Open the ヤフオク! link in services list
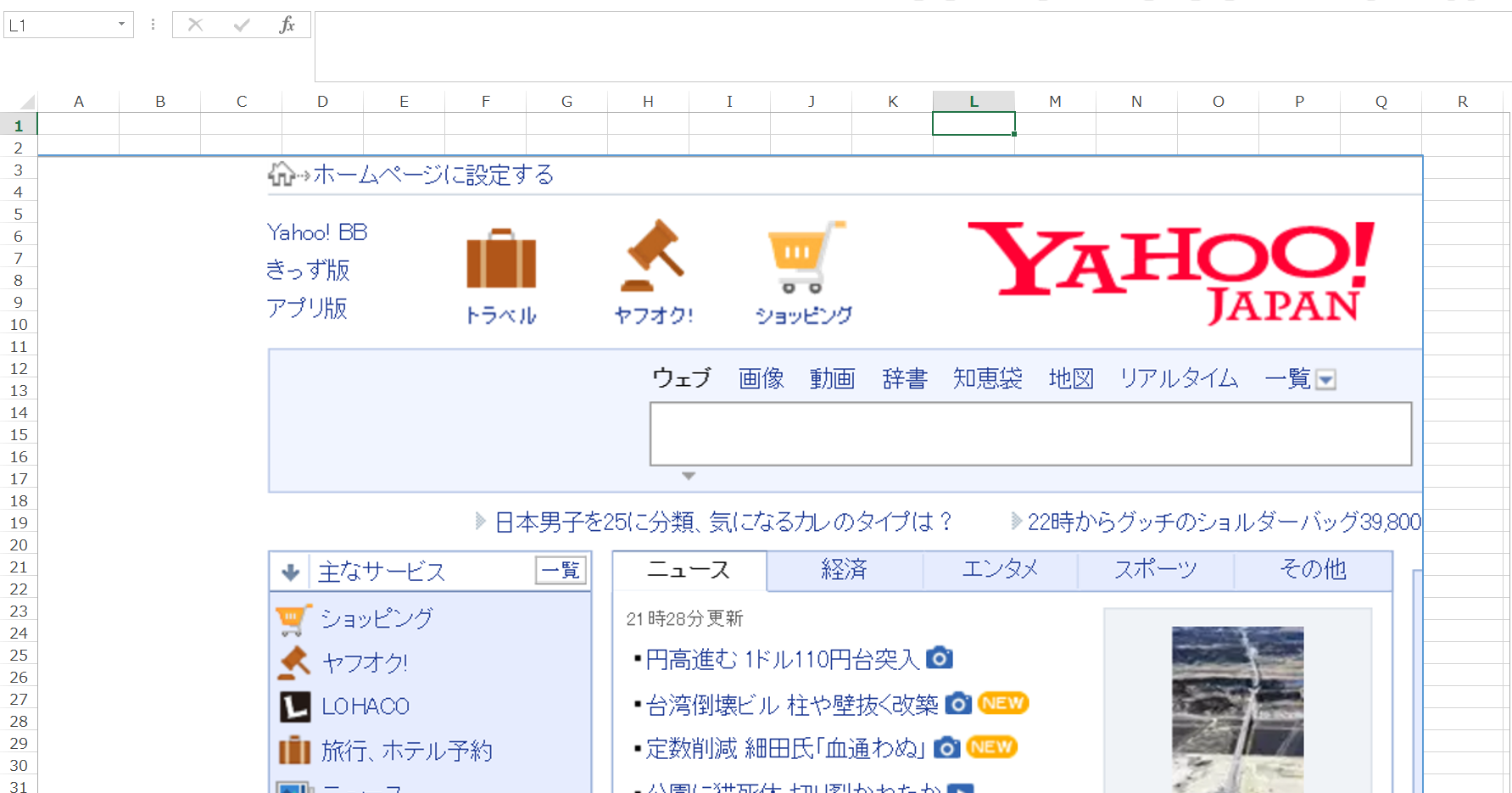This screenshot has height=793, width=1512. (x=365, y=663)
